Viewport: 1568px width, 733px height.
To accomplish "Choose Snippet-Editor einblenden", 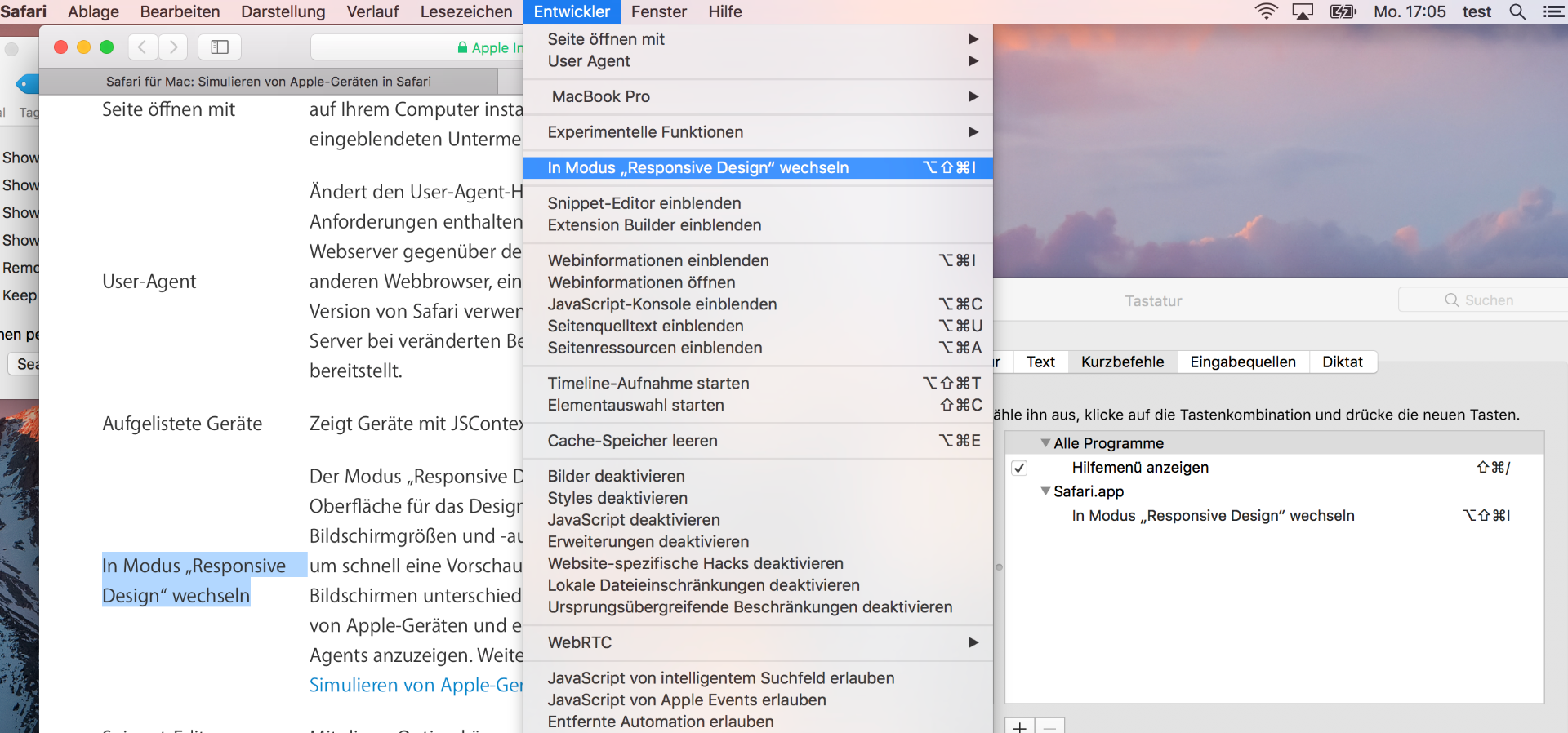I will coord(758,203).
